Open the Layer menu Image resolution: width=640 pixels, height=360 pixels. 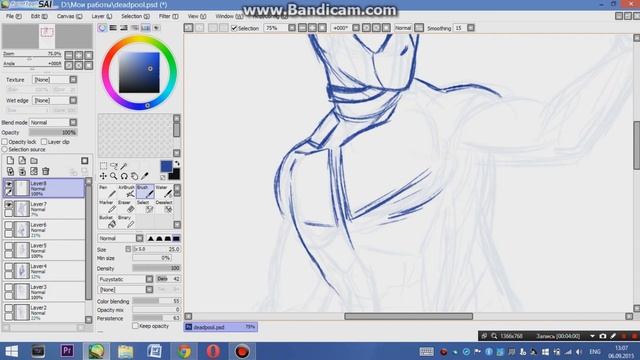102,16
